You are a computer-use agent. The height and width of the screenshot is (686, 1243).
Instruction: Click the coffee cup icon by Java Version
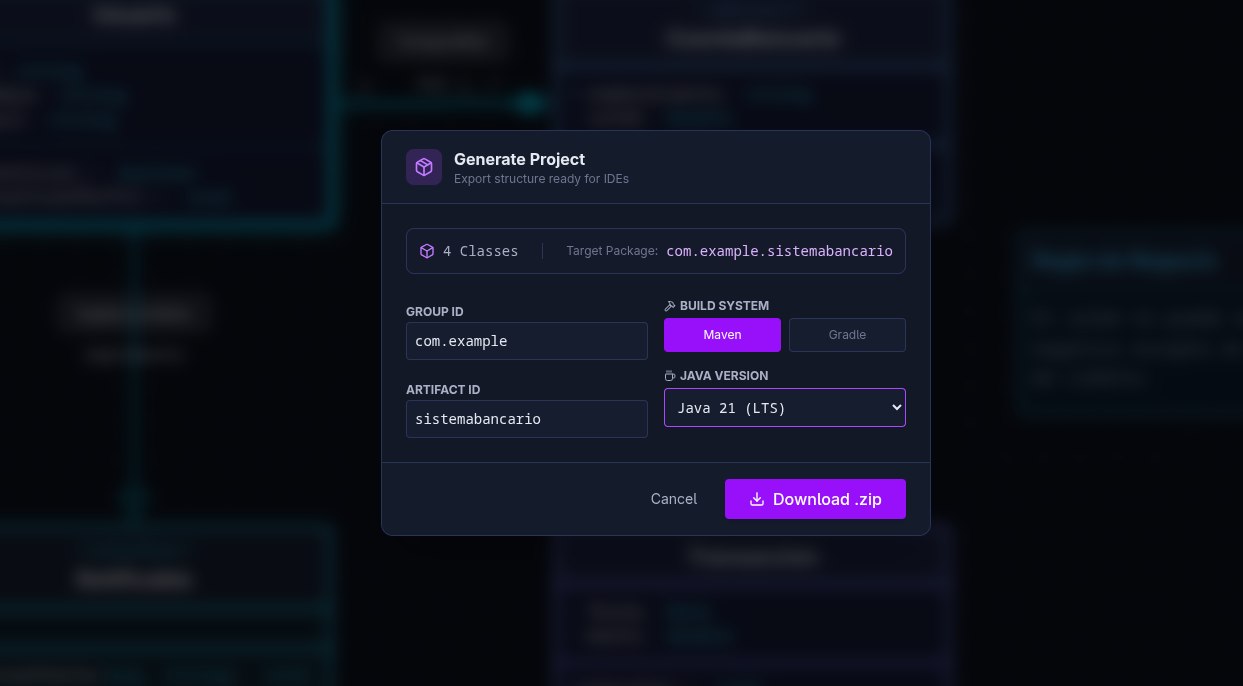coord(670,376)
